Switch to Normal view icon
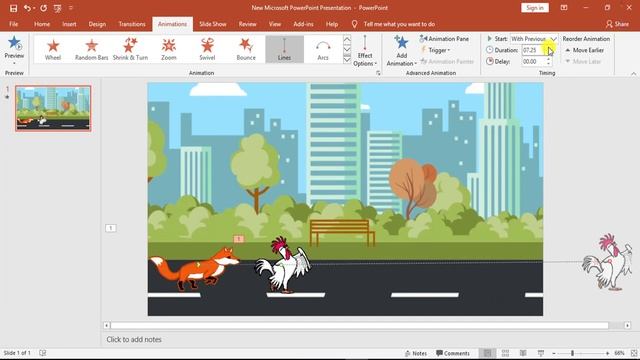This screenshot has width=640, height=360. coord(487,353)
